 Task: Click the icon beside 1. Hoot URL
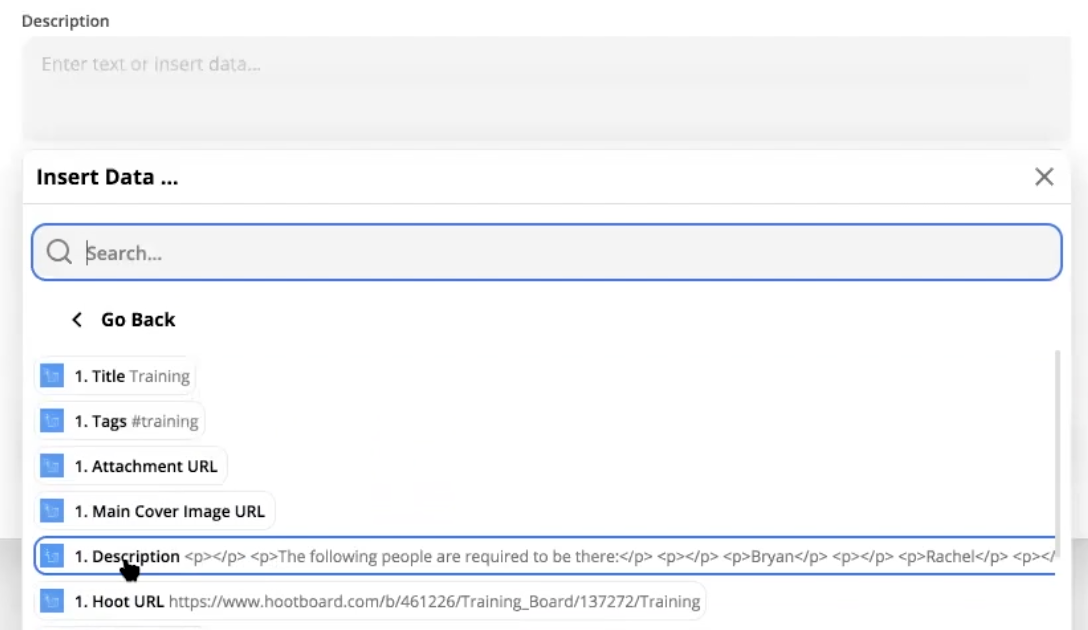52,601
